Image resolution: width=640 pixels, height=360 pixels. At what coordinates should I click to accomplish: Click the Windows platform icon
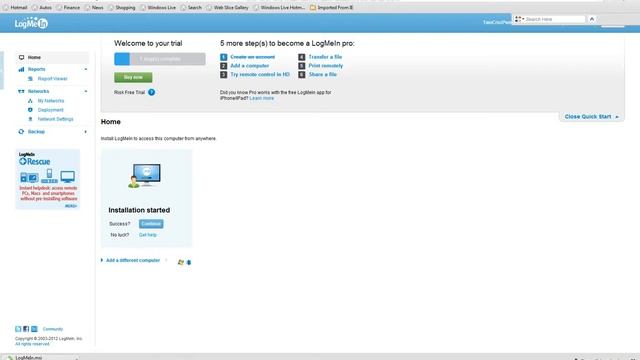click(x=181, y=262)
